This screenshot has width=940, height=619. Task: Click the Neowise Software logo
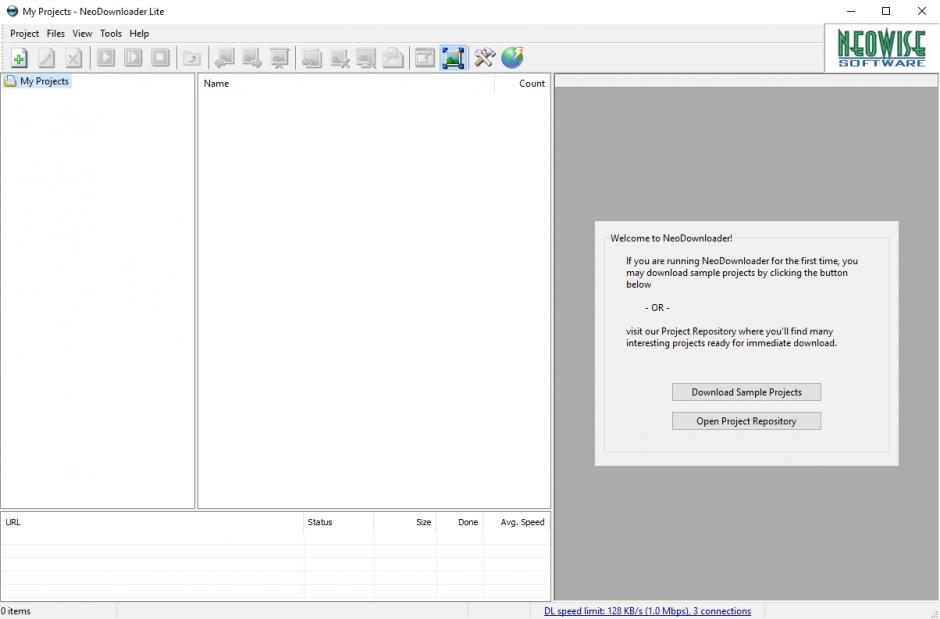tap(881, 48)
